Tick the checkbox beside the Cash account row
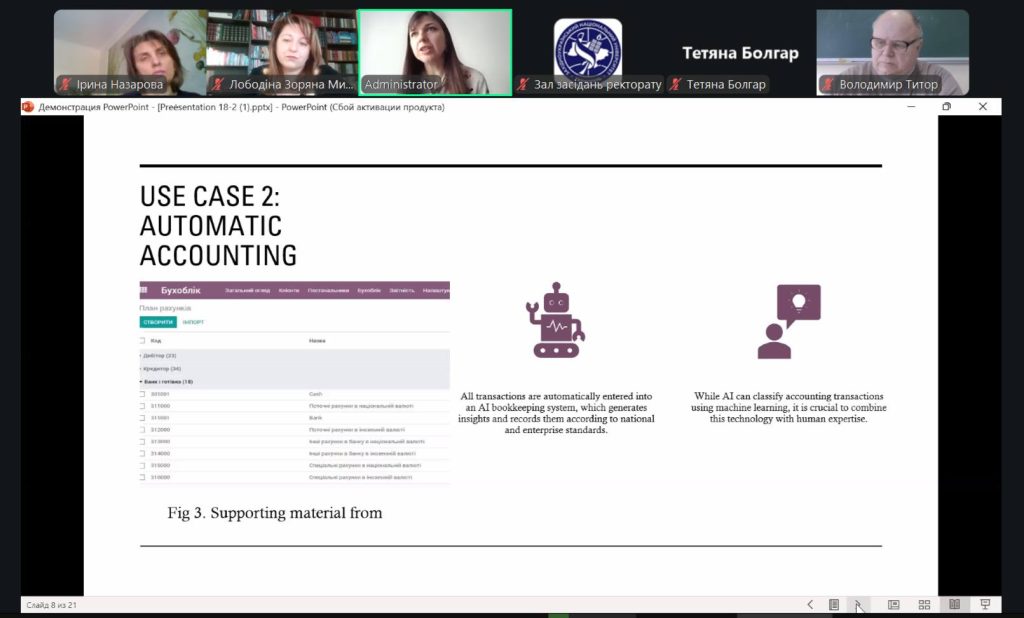 click(x=143, y=394)
